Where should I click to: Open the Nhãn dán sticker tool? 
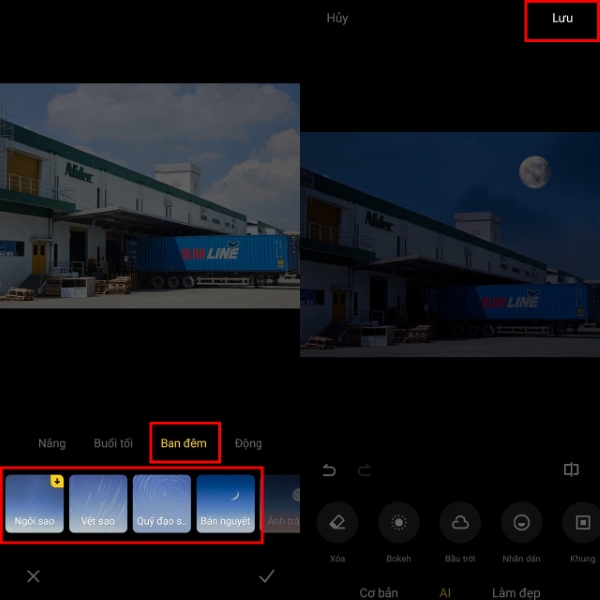pos(521,522)
